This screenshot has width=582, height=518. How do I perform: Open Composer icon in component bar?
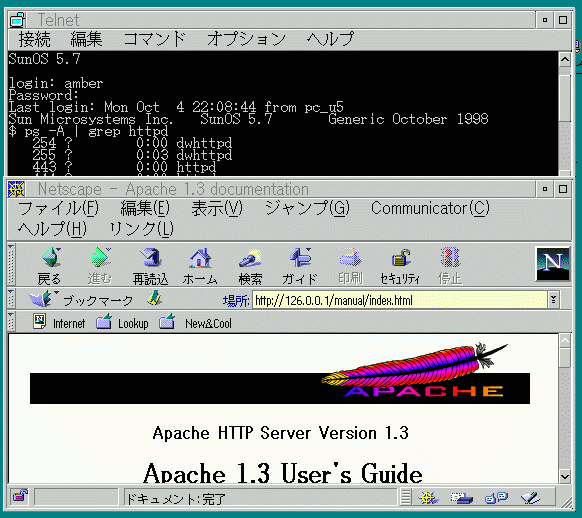[x=530, y=498]
